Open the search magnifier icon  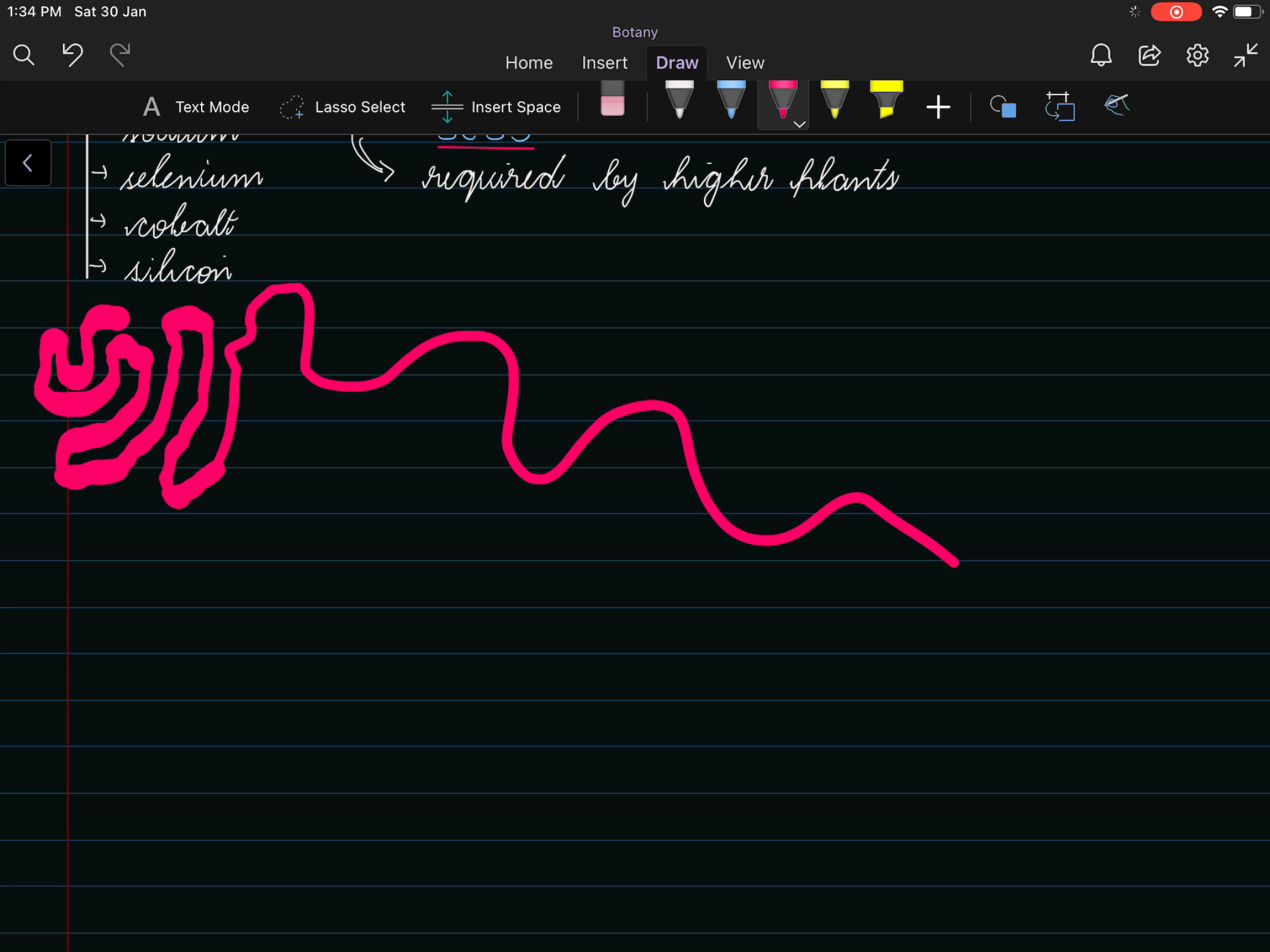tap(24, 55)
